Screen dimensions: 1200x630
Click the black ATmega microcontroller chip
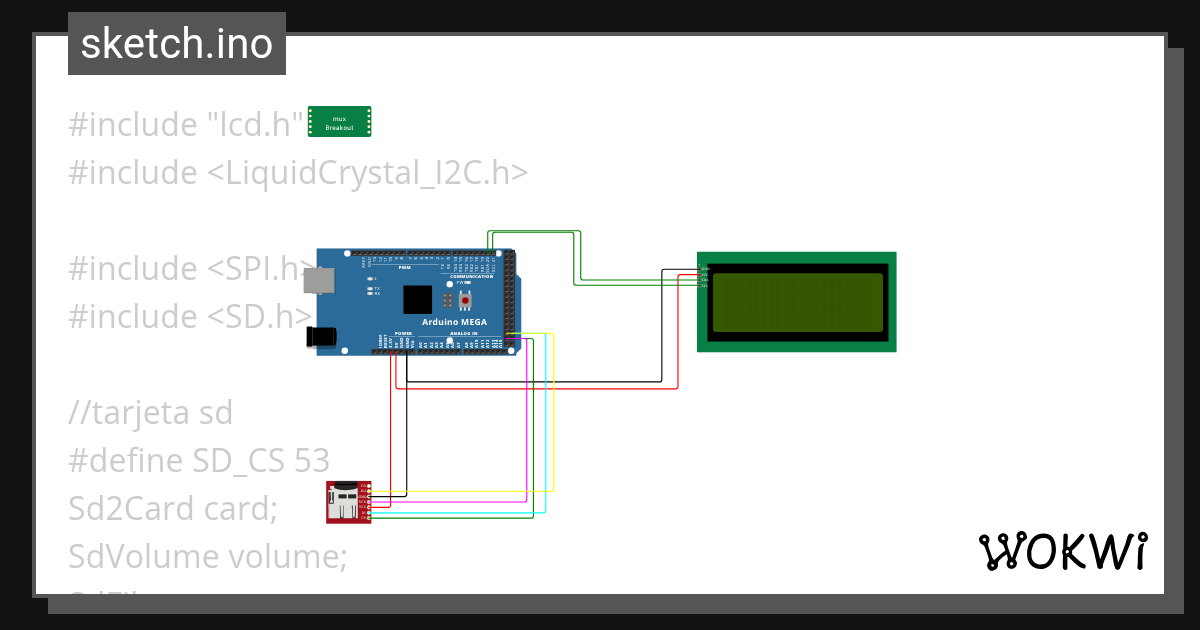418,299
